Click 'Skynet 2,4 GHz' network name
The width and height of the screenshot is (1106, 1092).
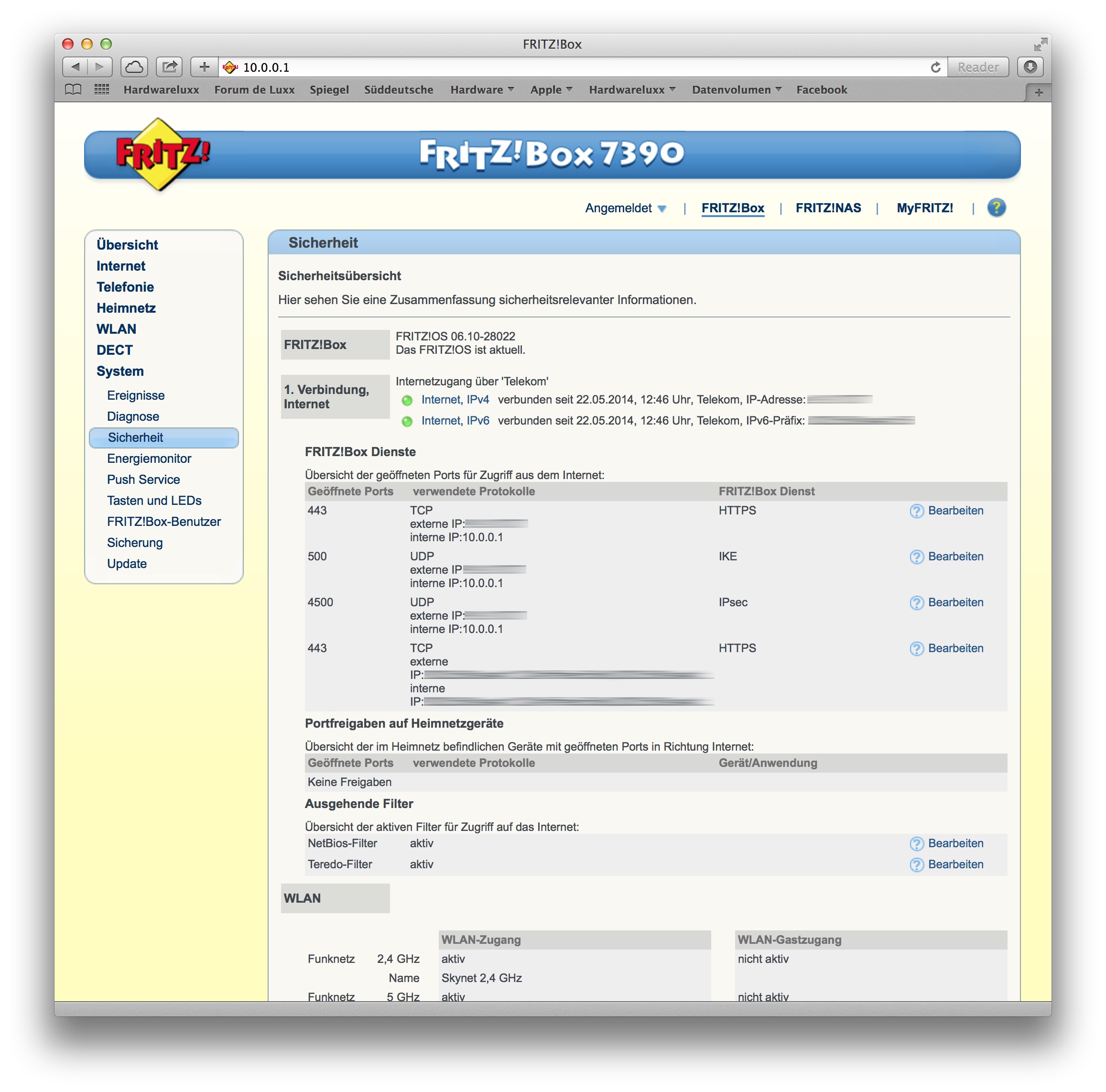point(481,978)
